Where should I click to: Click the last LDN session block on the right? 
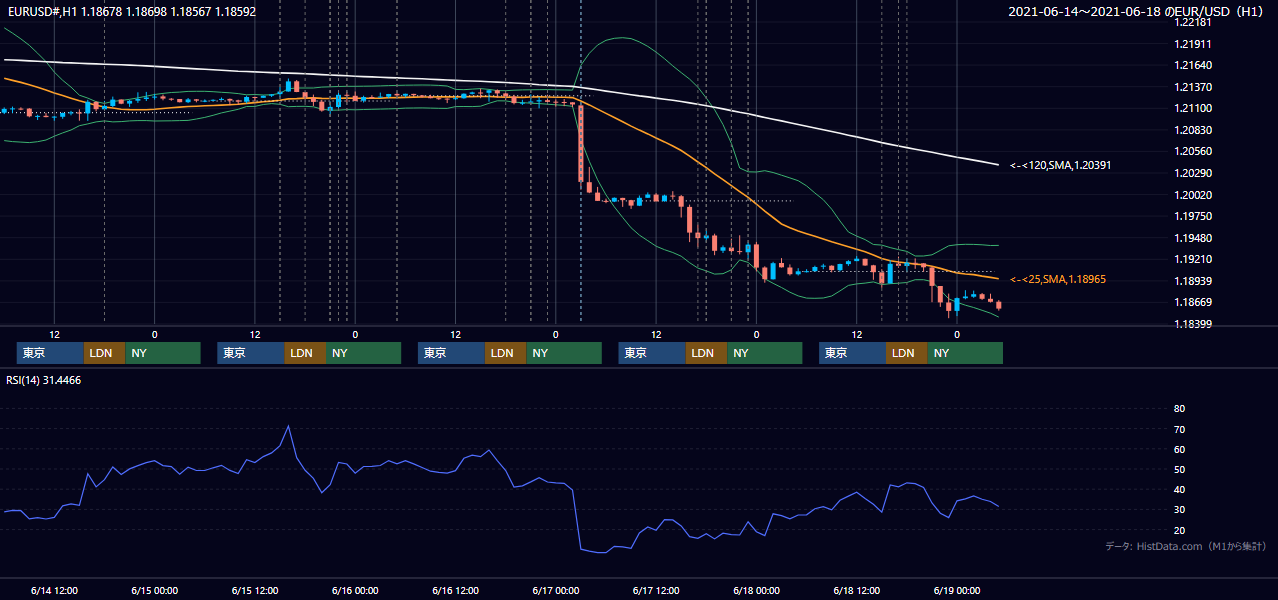click(x=906, y=353)
